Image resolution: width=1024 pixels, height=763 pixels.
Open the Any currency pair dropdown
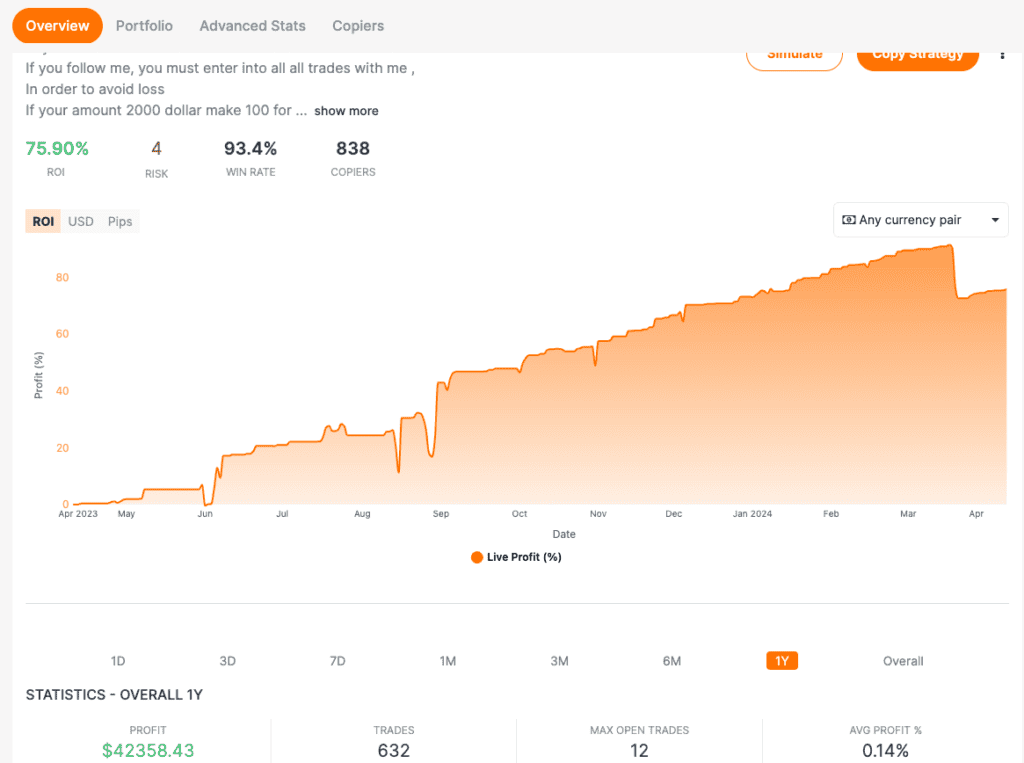[x=920, y=220]
